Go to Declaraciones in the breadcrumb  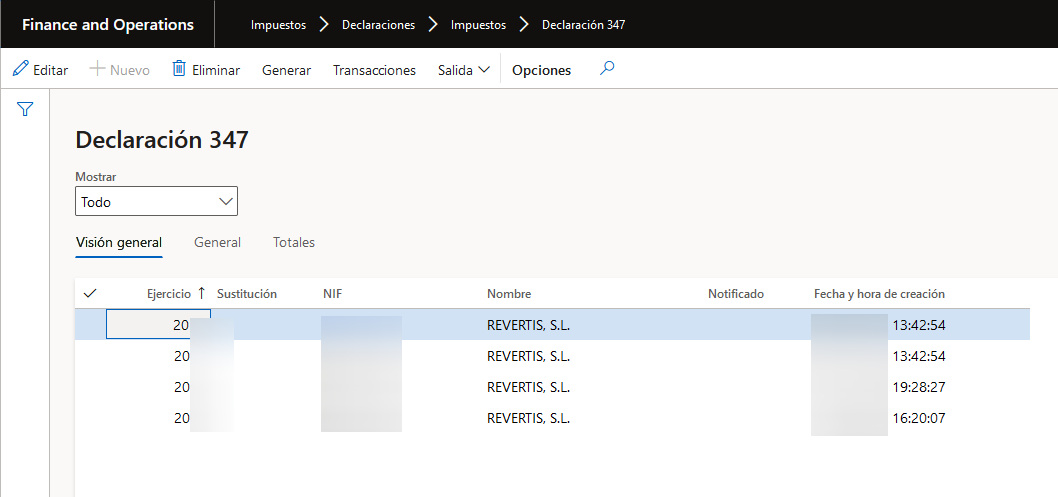(x=378, y=25)
